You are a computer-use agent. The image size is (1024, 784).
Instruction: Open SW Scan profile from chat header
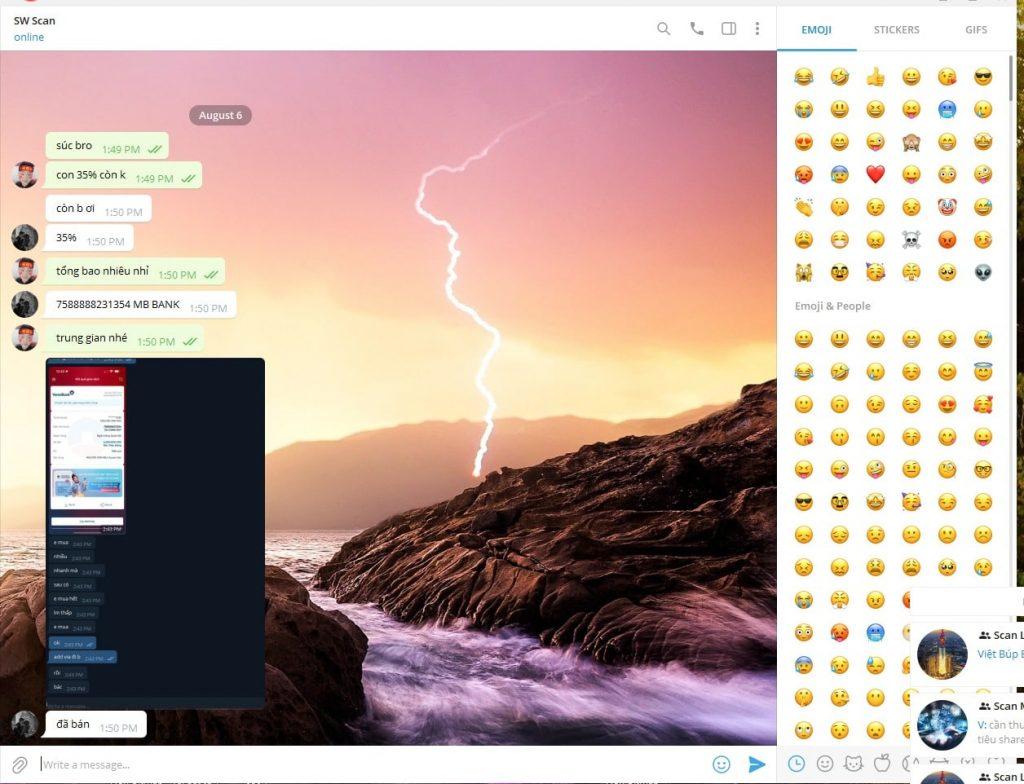click(x=35, y=21)
